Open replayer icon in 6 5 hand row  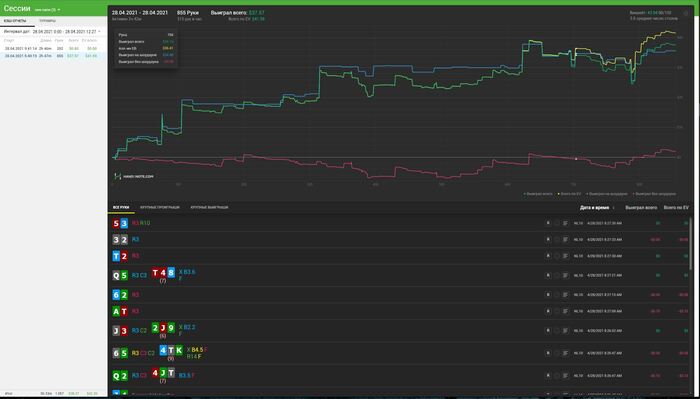pos(548,353)
